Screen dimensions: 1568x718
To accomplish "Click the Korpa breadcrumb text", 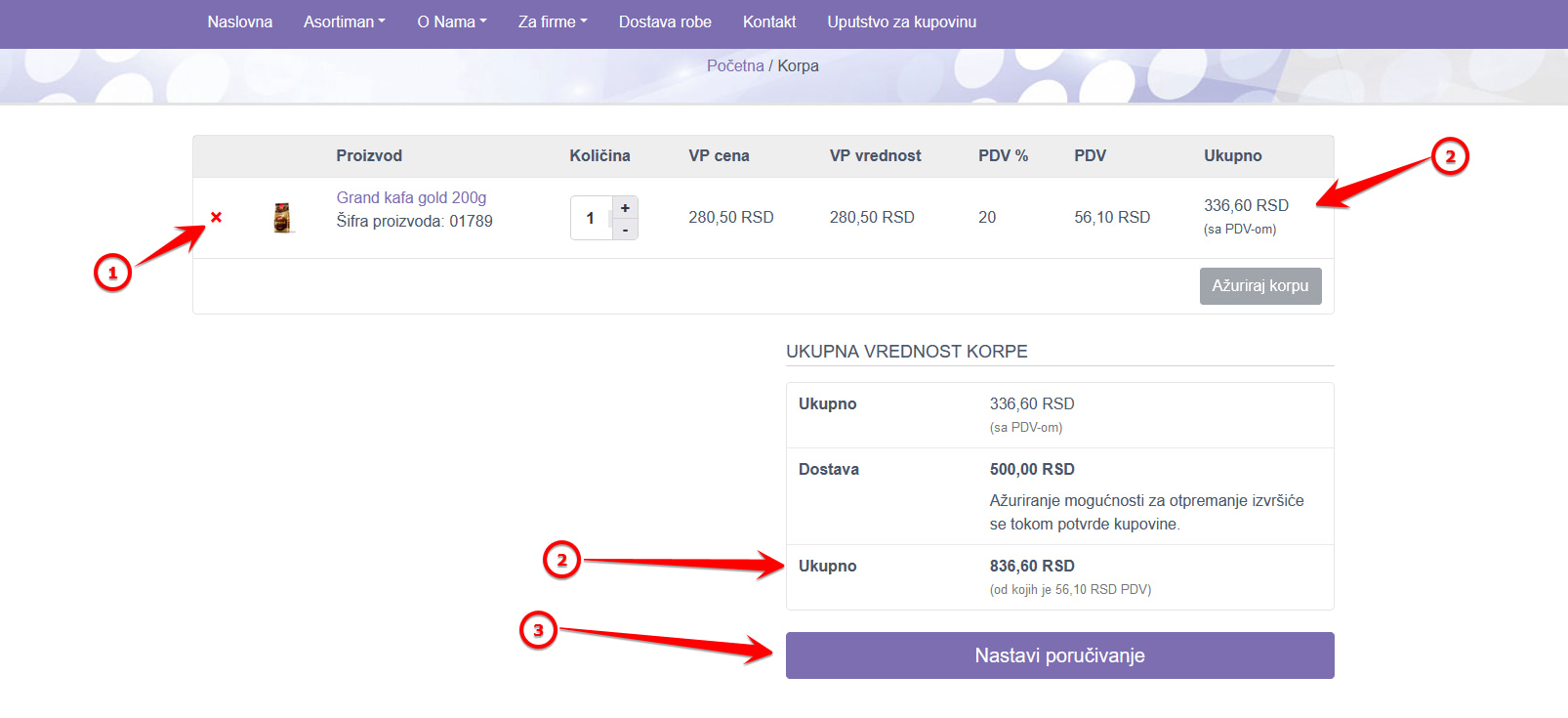I will (x=798, y=65).
